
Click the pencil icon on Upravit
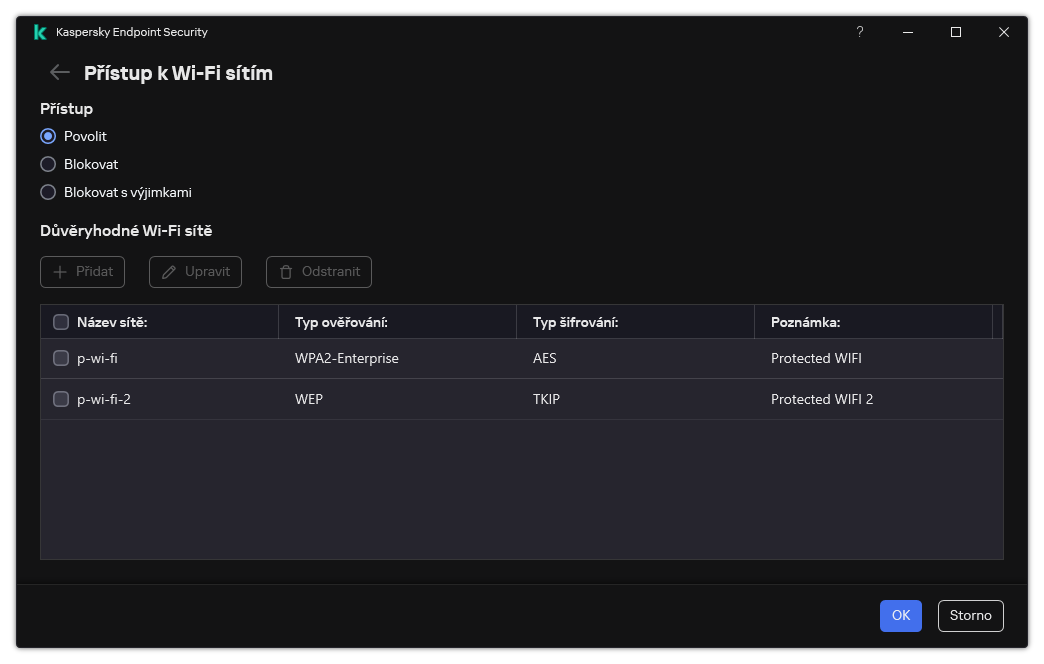[x=169, y=272]
